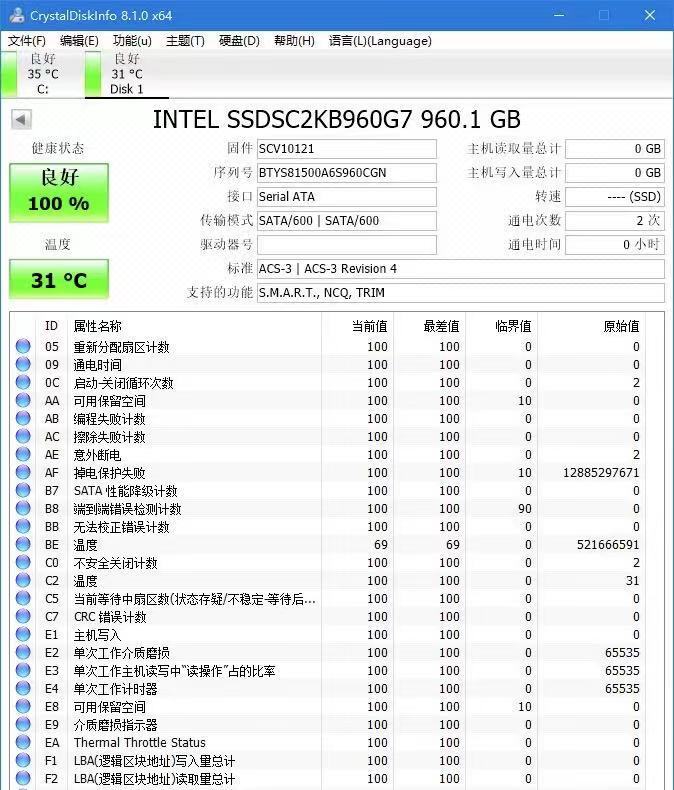
Task: Click status orb for attribute AF
Action: click(23, 472)
